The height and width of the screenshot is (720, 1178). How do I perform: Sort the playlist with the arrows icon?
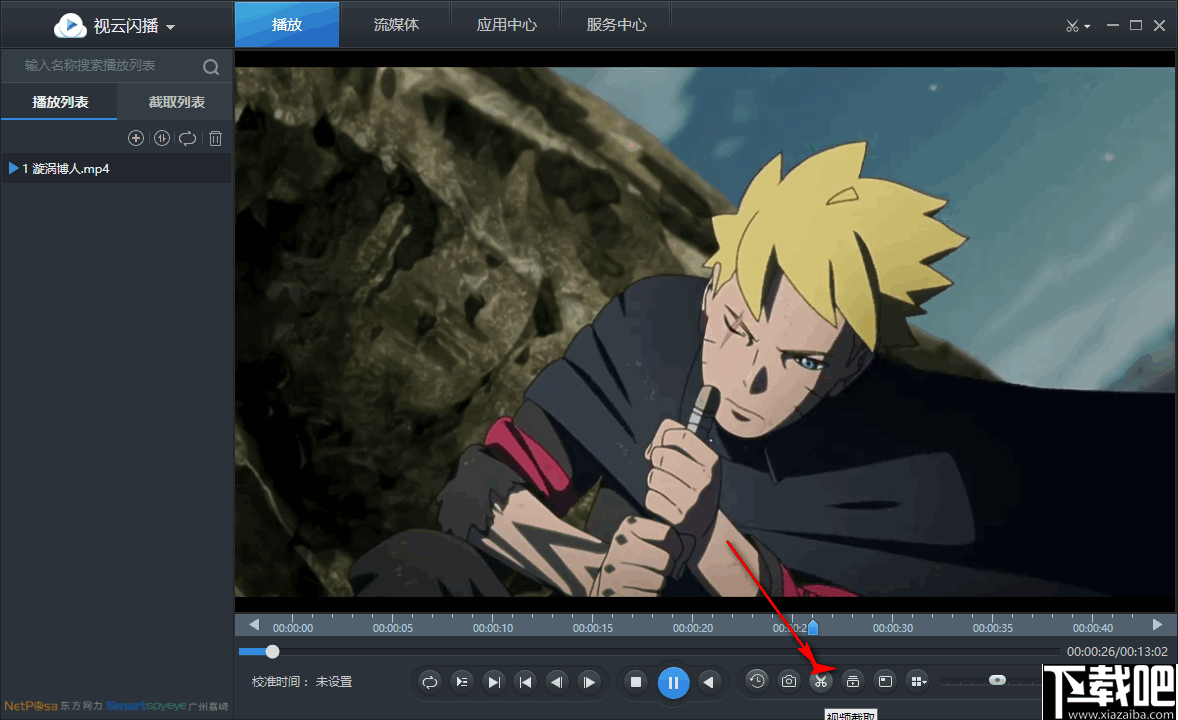pos(162,138)
